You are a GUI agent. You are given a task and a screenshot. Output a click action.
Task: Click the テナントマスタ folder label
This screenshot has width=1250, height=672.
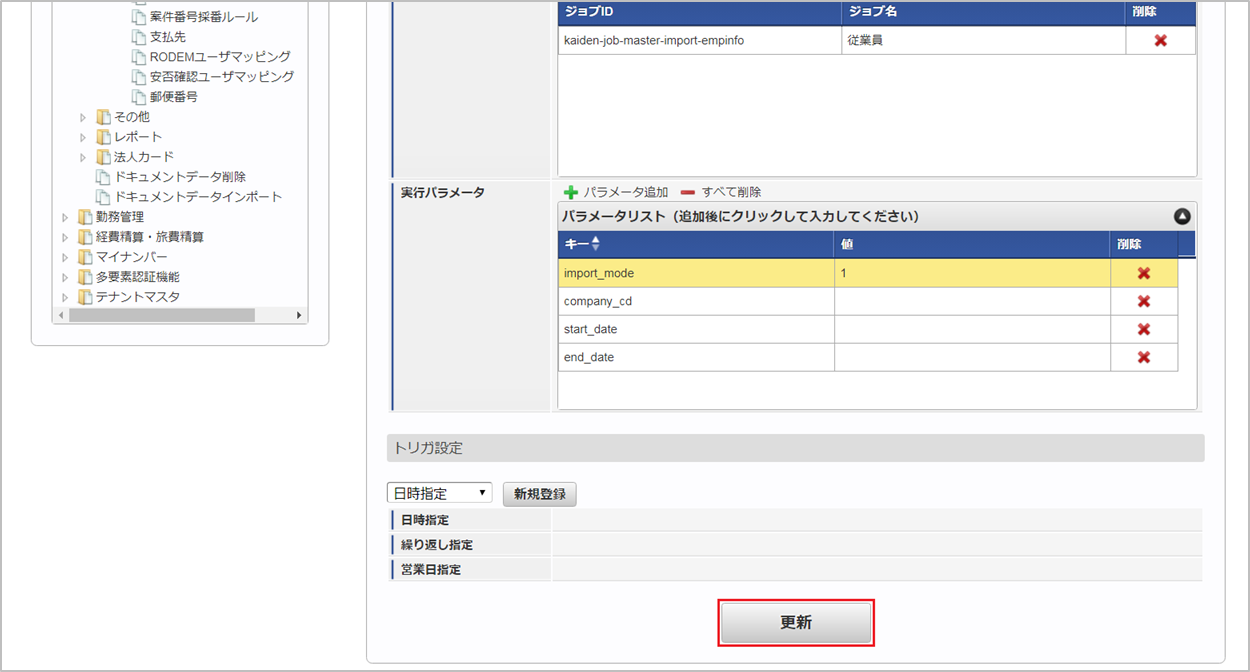138,297
